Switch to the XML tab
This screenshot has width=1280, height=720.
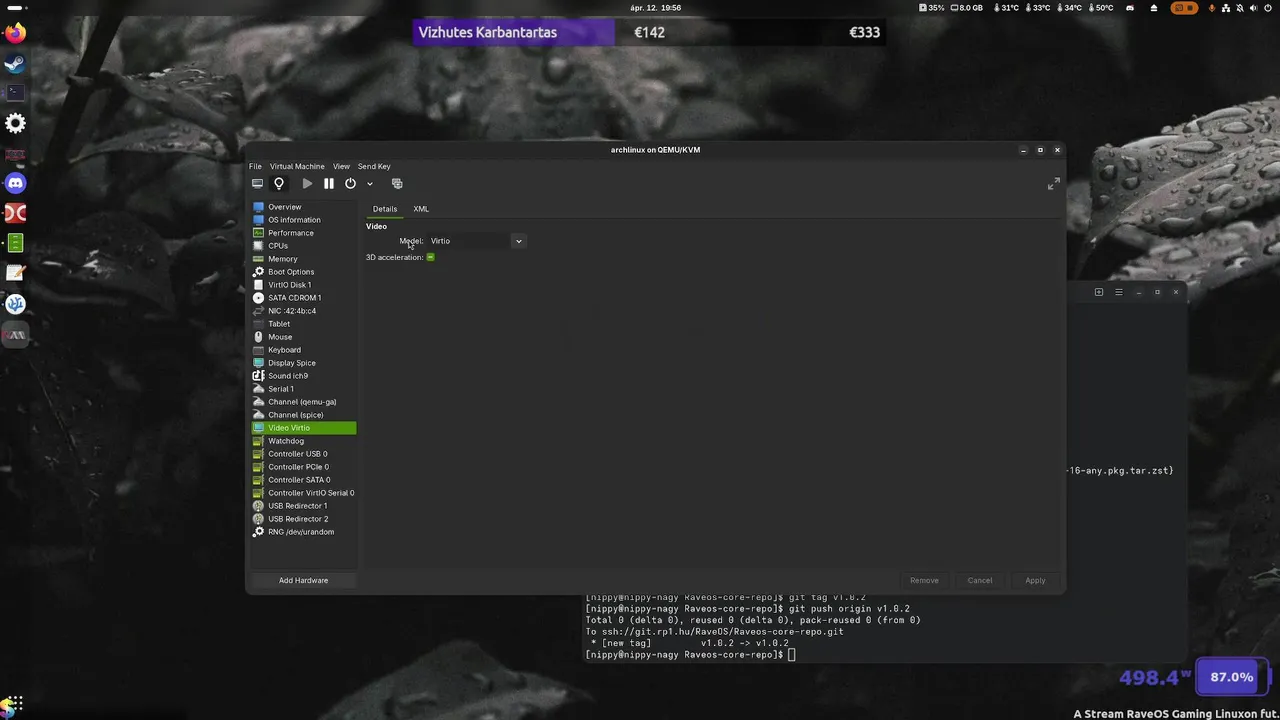pos(421,209)
